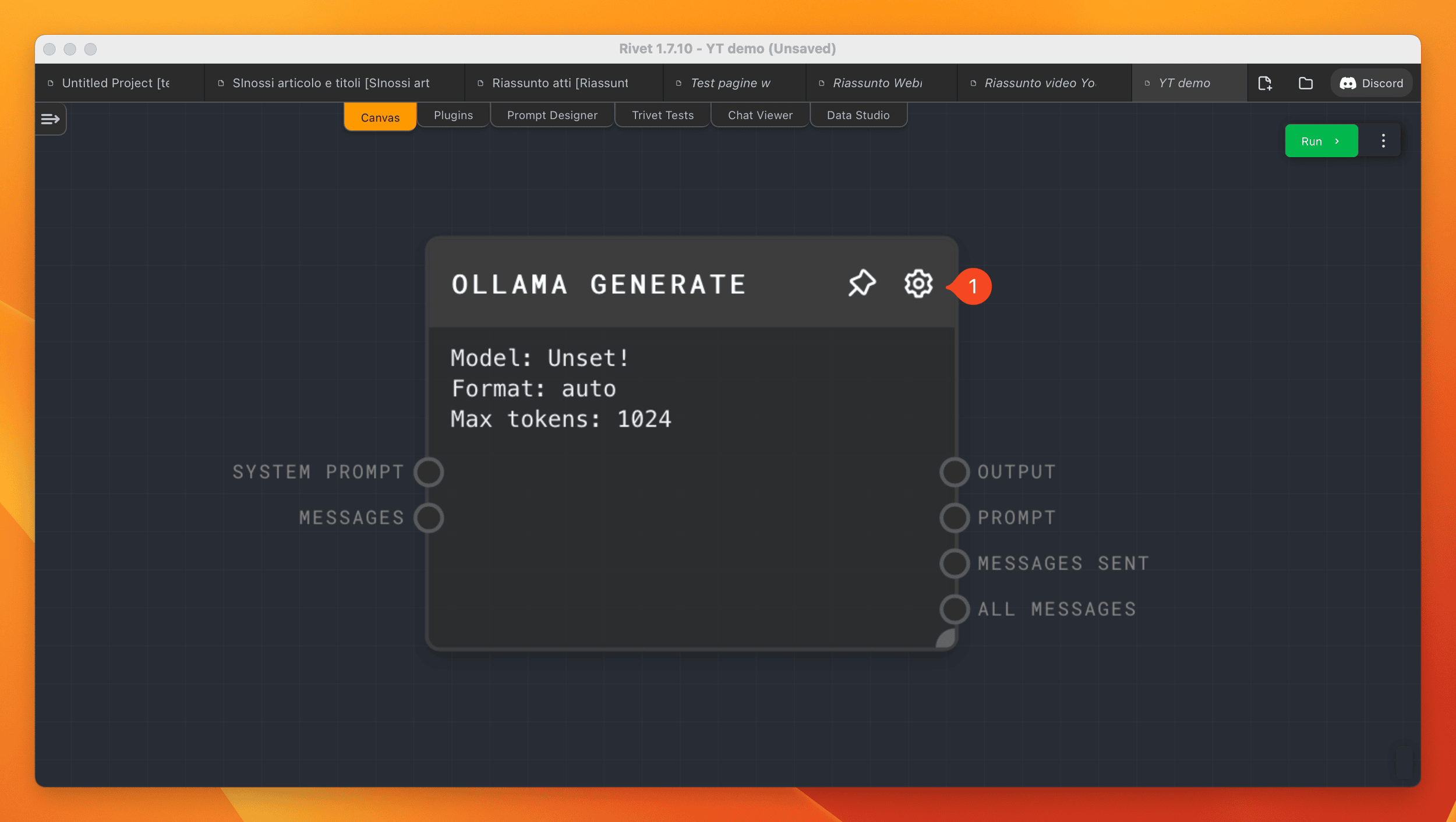Screen dimensions: 1456x822
Task: Click the file icon on Untitled Project tab
Action: pos(51,83)
